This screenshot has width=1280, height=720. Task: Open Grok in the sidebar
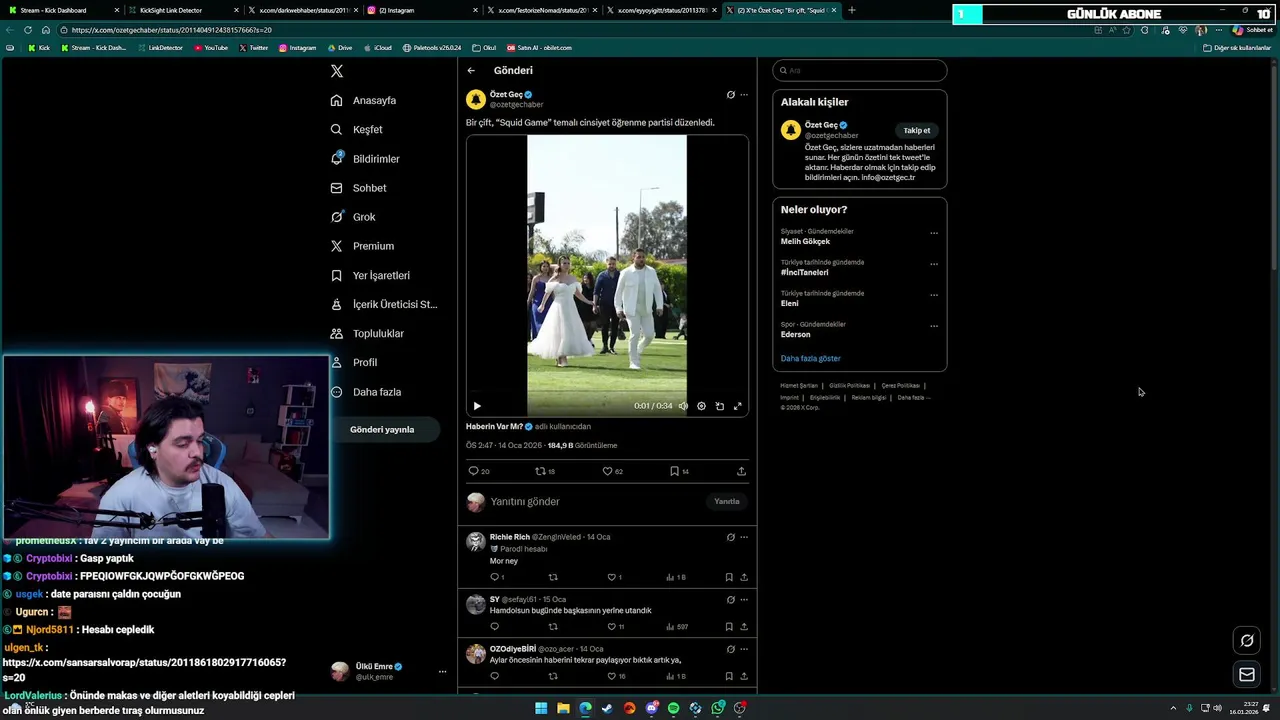(353, 217)
